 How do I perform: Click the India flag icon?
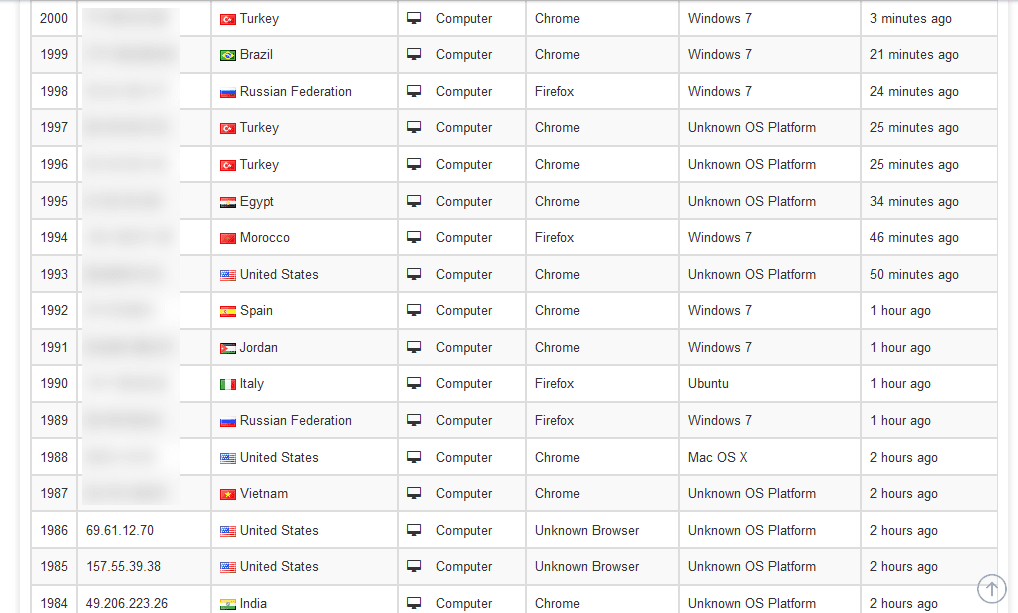point(228,604)
